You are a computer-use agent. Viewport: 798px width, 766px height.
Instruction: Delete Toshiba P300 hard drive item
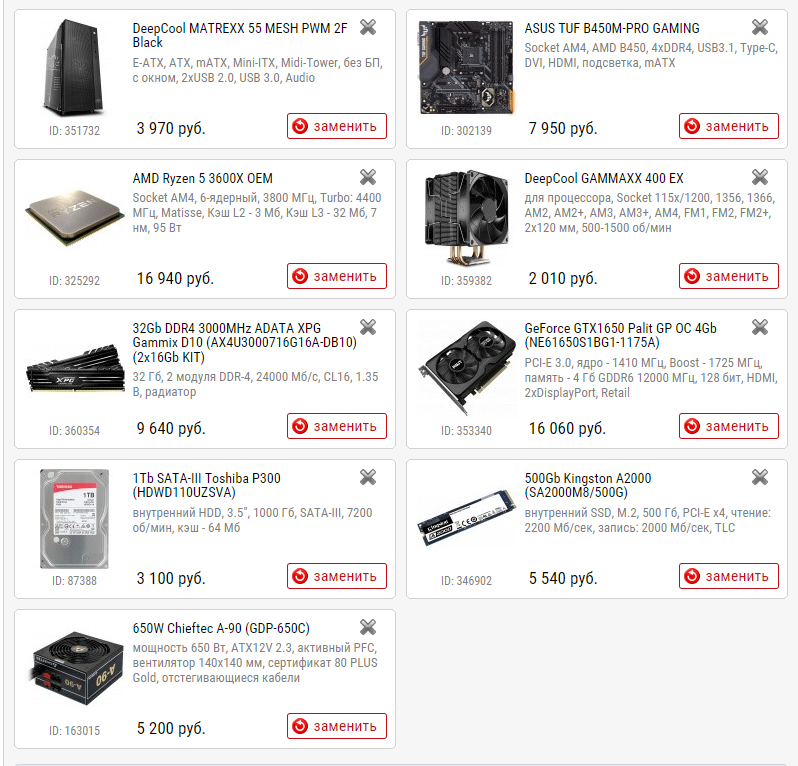tap(367, 477)
